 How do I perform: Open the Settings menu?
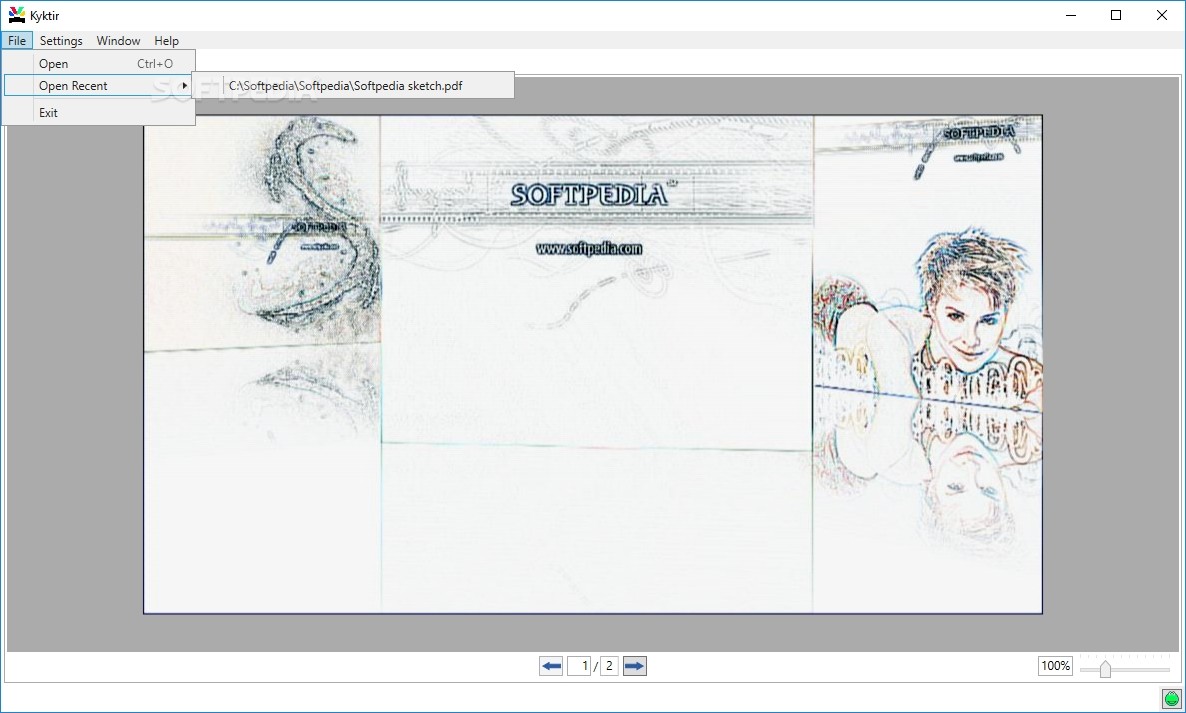(x=61, y=41)
